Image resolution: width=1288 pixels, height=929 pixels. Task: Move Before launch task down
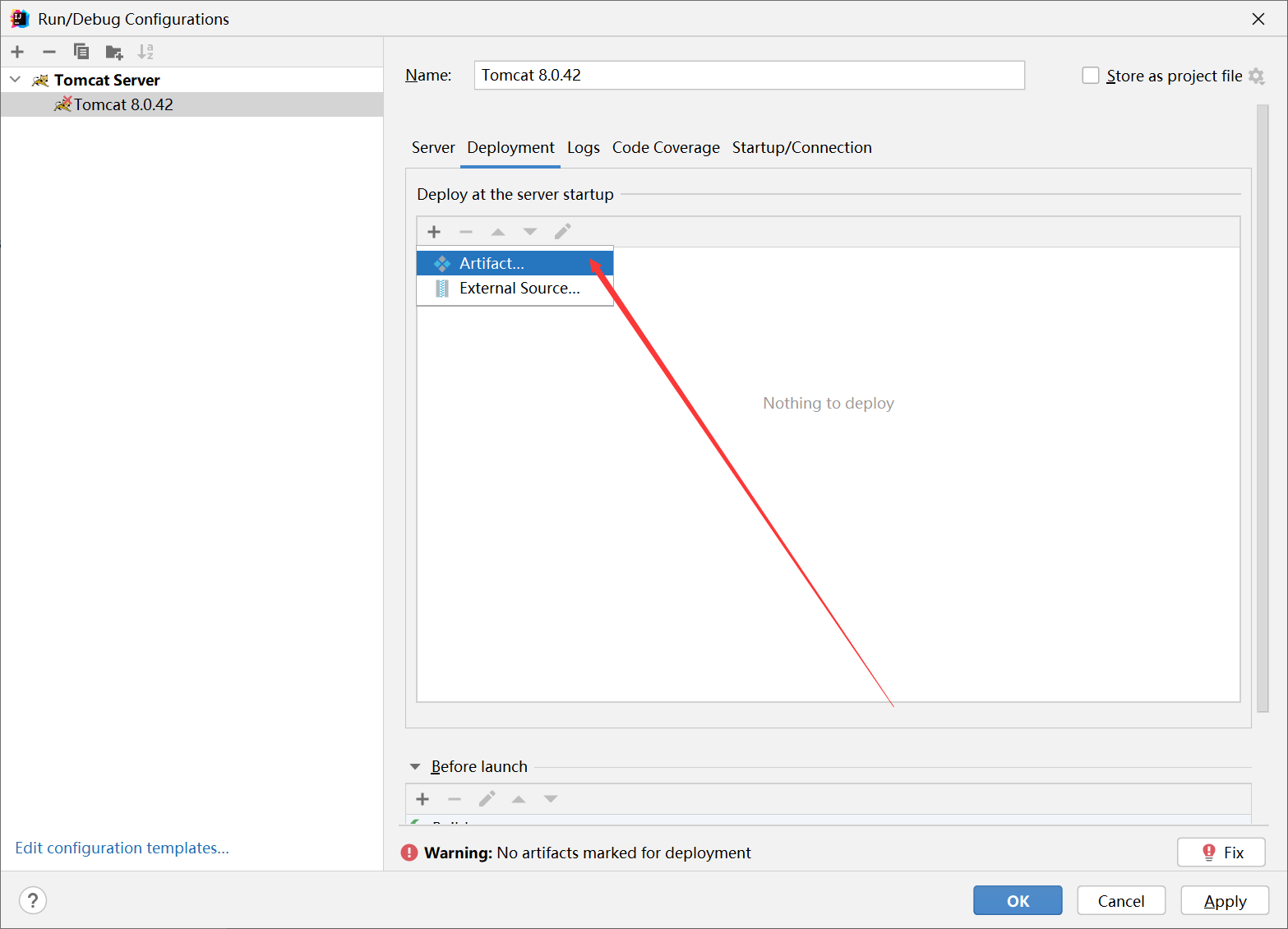tap(551, 799)
